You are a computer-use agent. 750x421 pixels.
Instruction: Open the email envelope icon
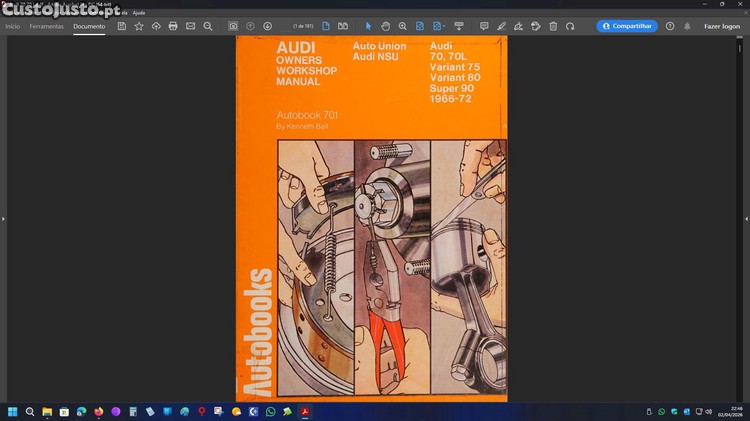(190, 26)
